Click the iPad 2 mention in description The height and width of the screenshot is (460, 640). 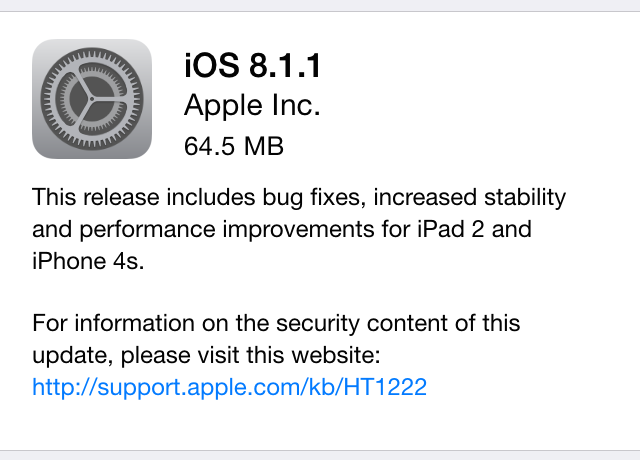pos(451,229)
